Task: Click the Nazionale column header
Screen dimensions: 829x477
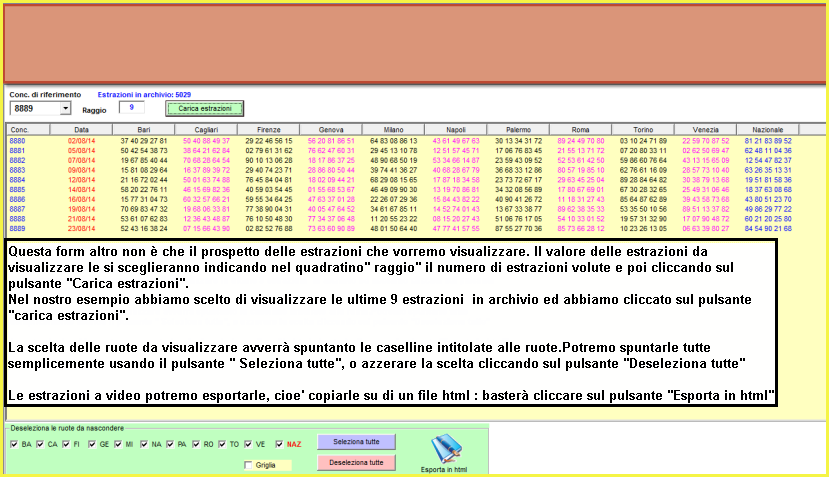Action: pyautogui.click(x=768, y=130)
